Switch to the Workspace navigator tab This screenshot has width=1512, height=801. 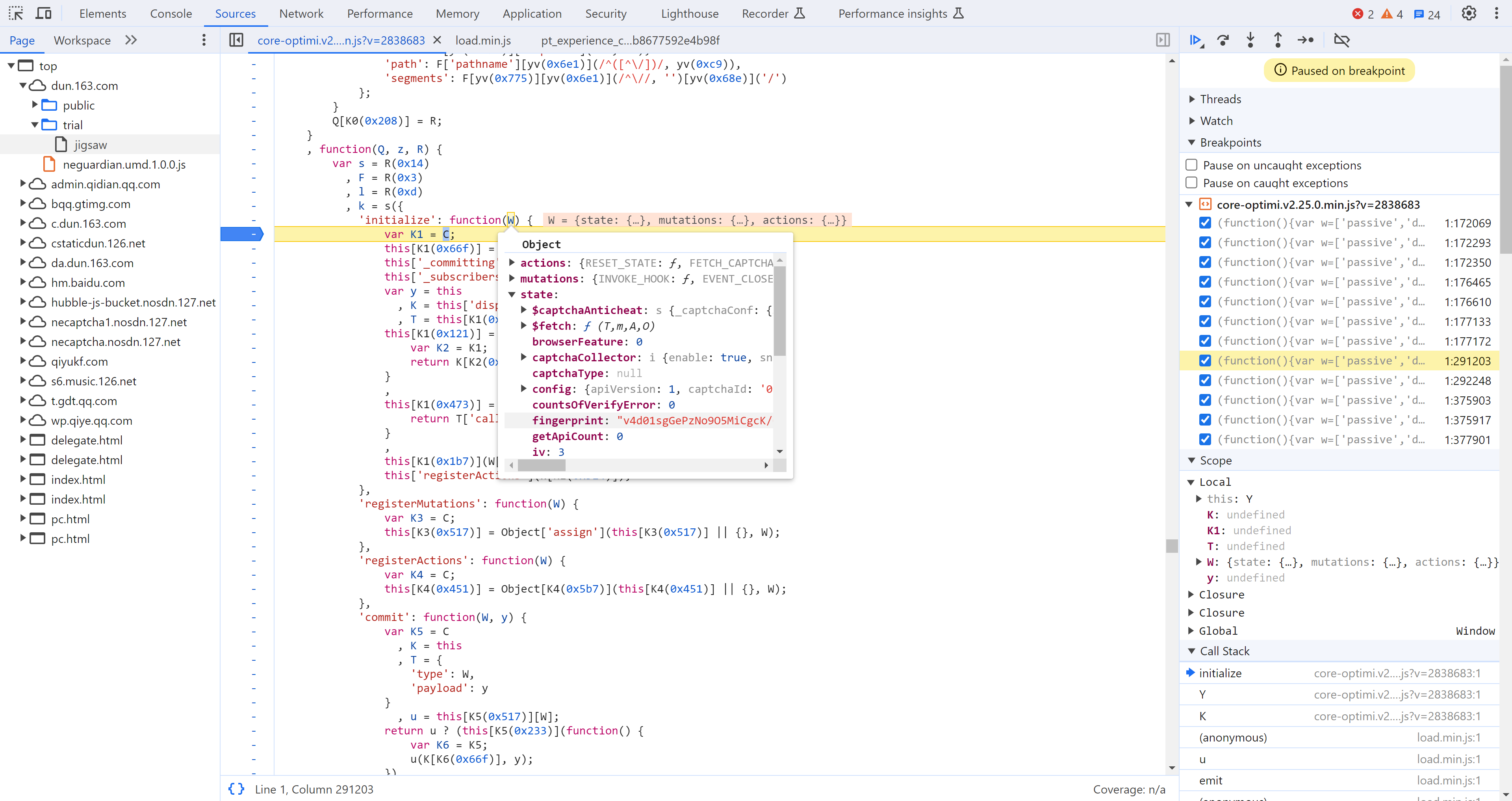click(82, 40)
